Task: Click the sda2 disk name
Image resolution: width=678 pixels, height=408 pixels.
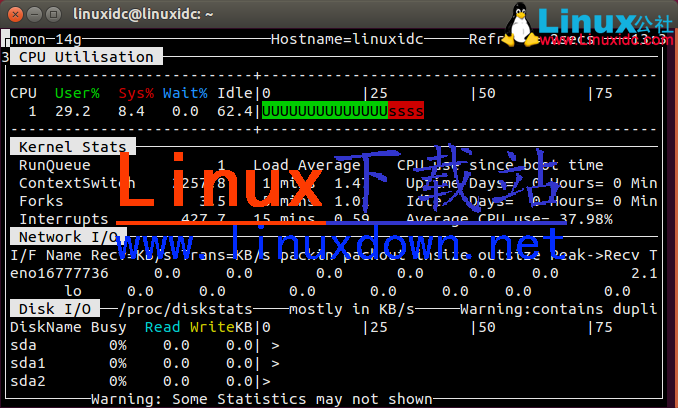Action: click(28, 381)
